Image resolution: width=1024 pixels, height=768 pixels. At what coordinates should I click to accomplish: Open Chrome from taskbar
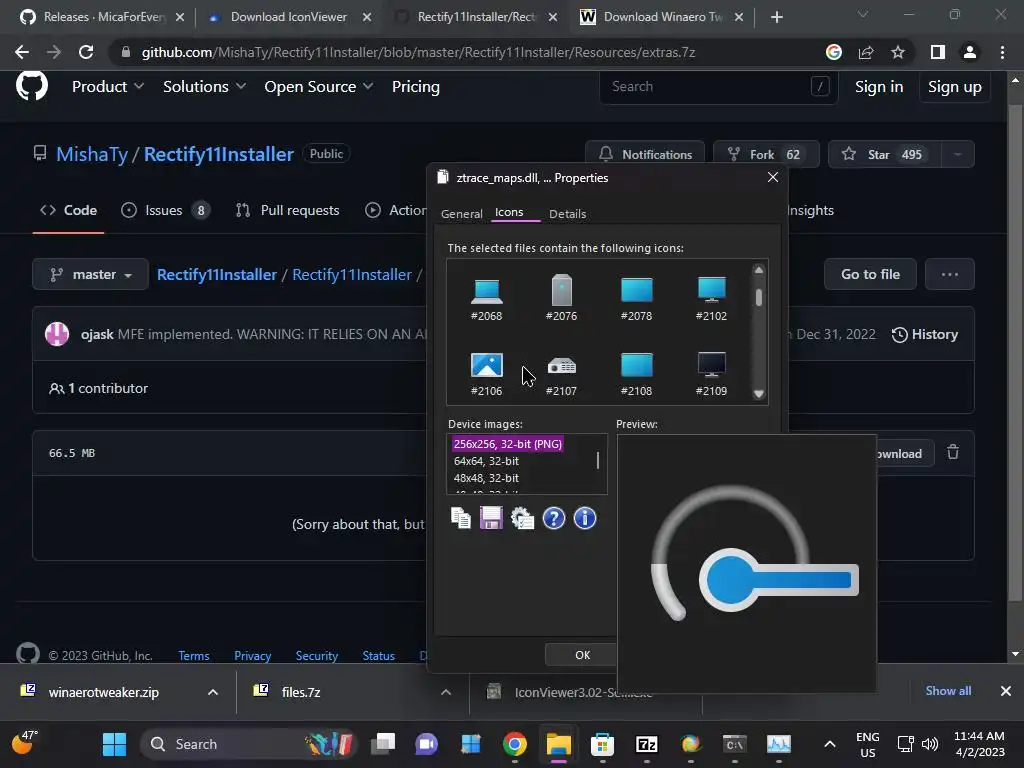515,744
